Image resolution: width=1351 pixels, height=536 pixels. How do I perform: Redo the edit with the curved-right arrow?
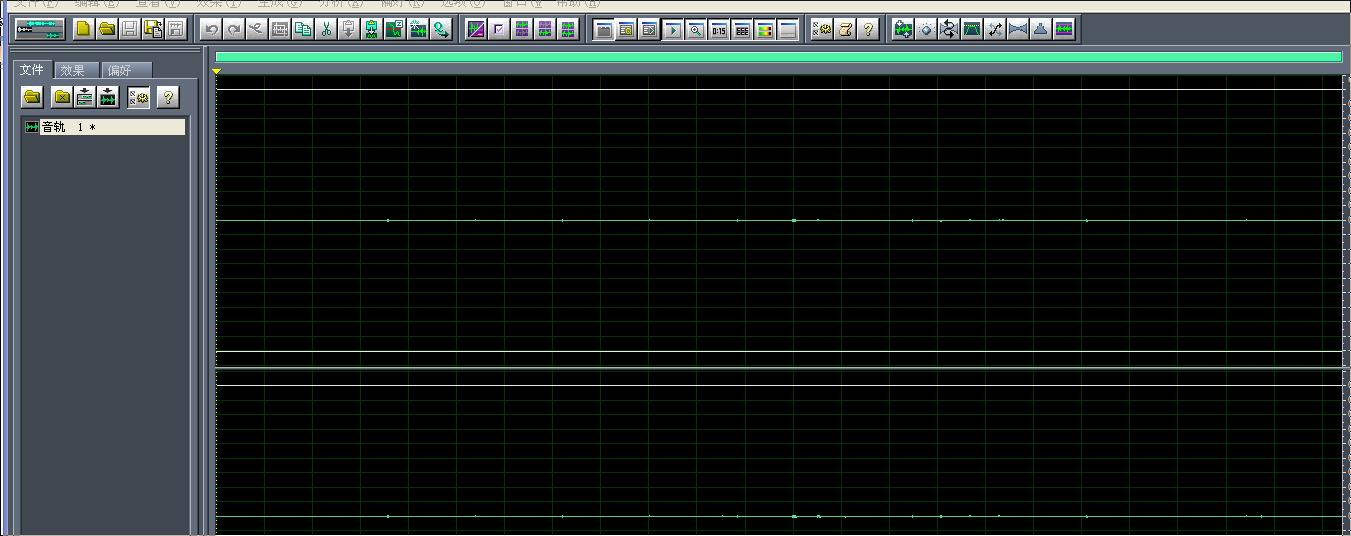tap(234, 29)
